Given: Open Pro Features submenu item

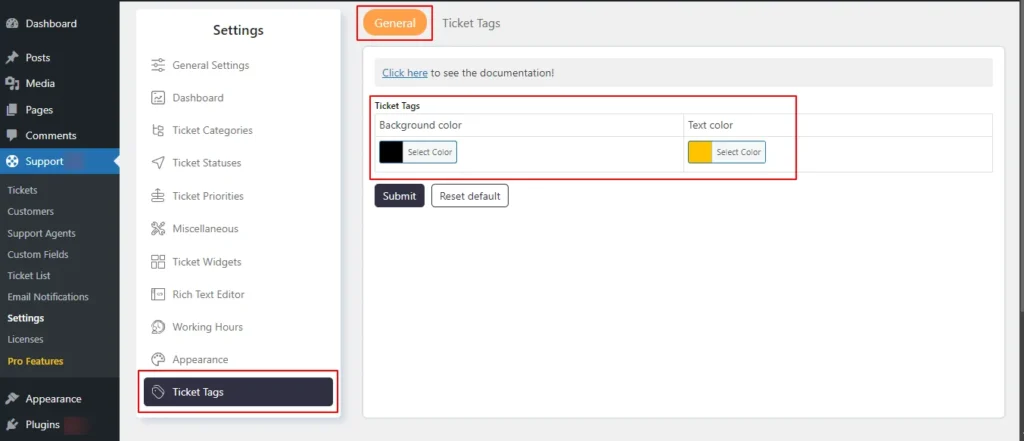Looking at the screenshot, I should [x=35, y=361].
